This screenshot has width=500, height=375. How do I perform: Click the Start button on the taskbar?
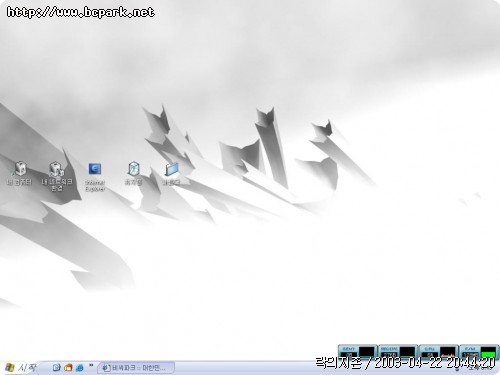coord(21,368)
